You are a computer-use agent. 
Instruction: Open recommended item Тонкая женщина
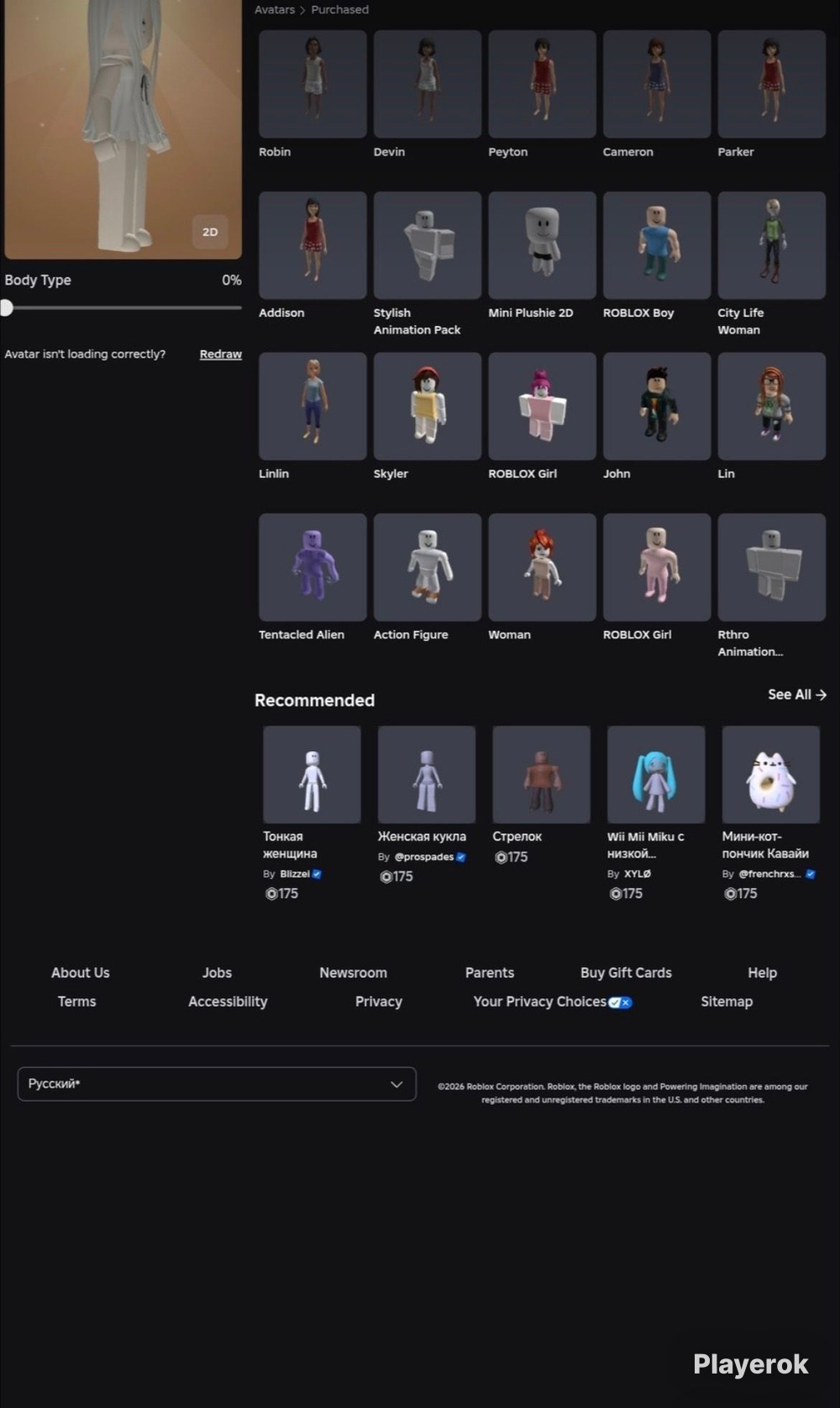point(312,775)
